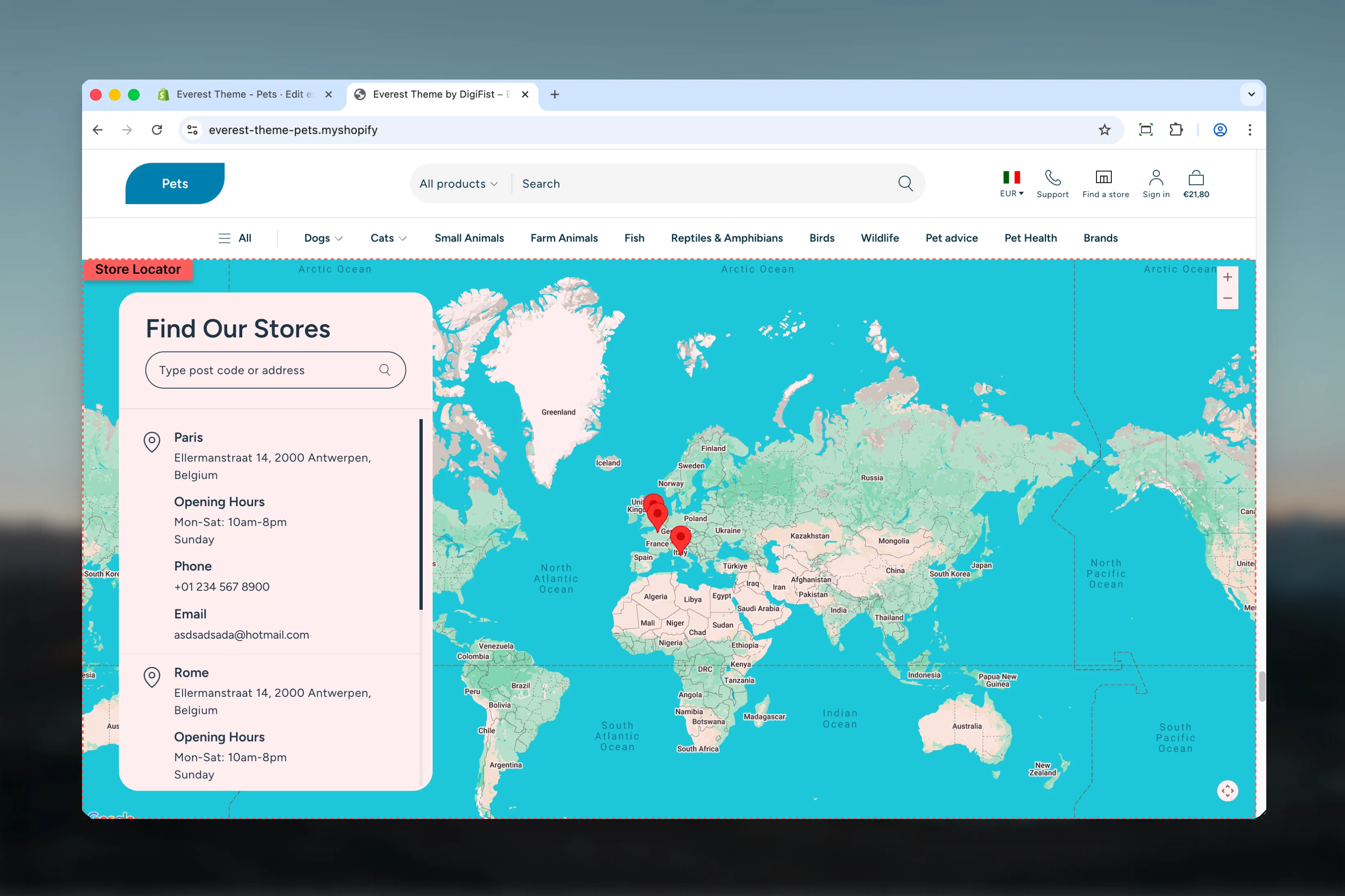Click the Sign in account icon
This screenshot has width=1345, height=896.
(x=1156, y=184)
